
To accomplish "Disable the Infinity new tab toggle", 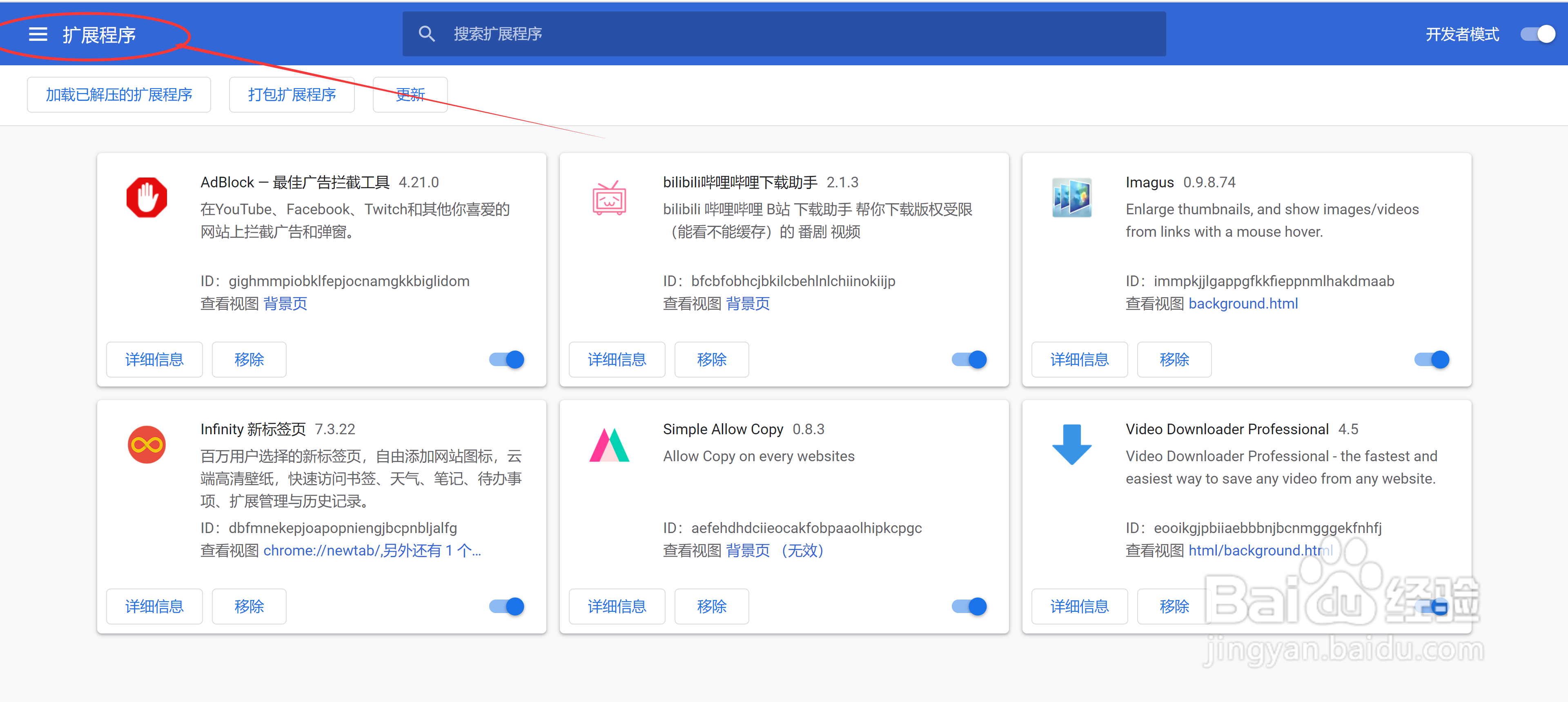I will point(506,606).
